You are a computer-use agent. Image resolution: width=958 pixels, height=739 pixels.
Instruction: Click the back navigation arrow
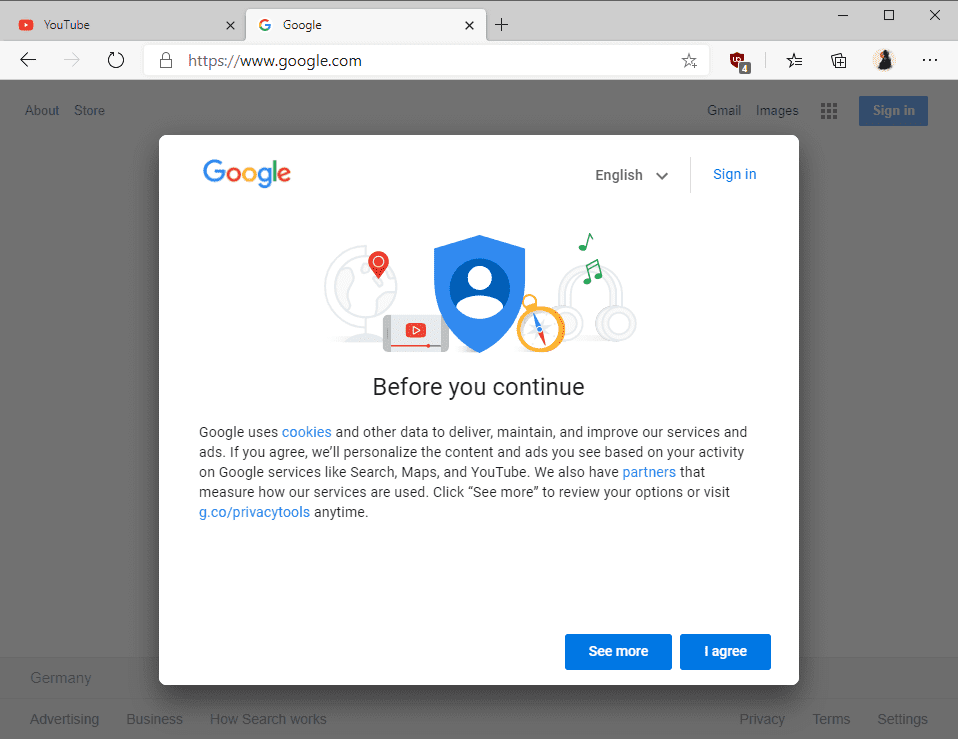(28, 60)
